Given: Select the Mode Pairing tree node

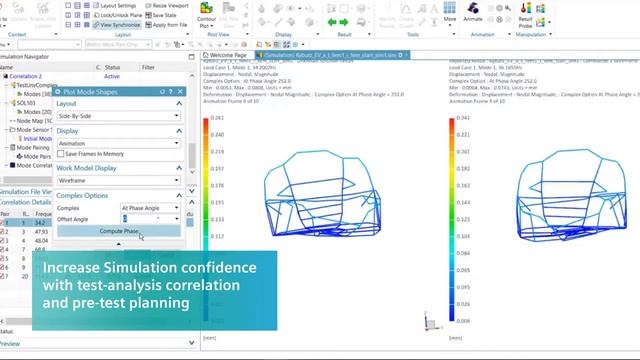Looking at the screenshot, I should (33, 148).
